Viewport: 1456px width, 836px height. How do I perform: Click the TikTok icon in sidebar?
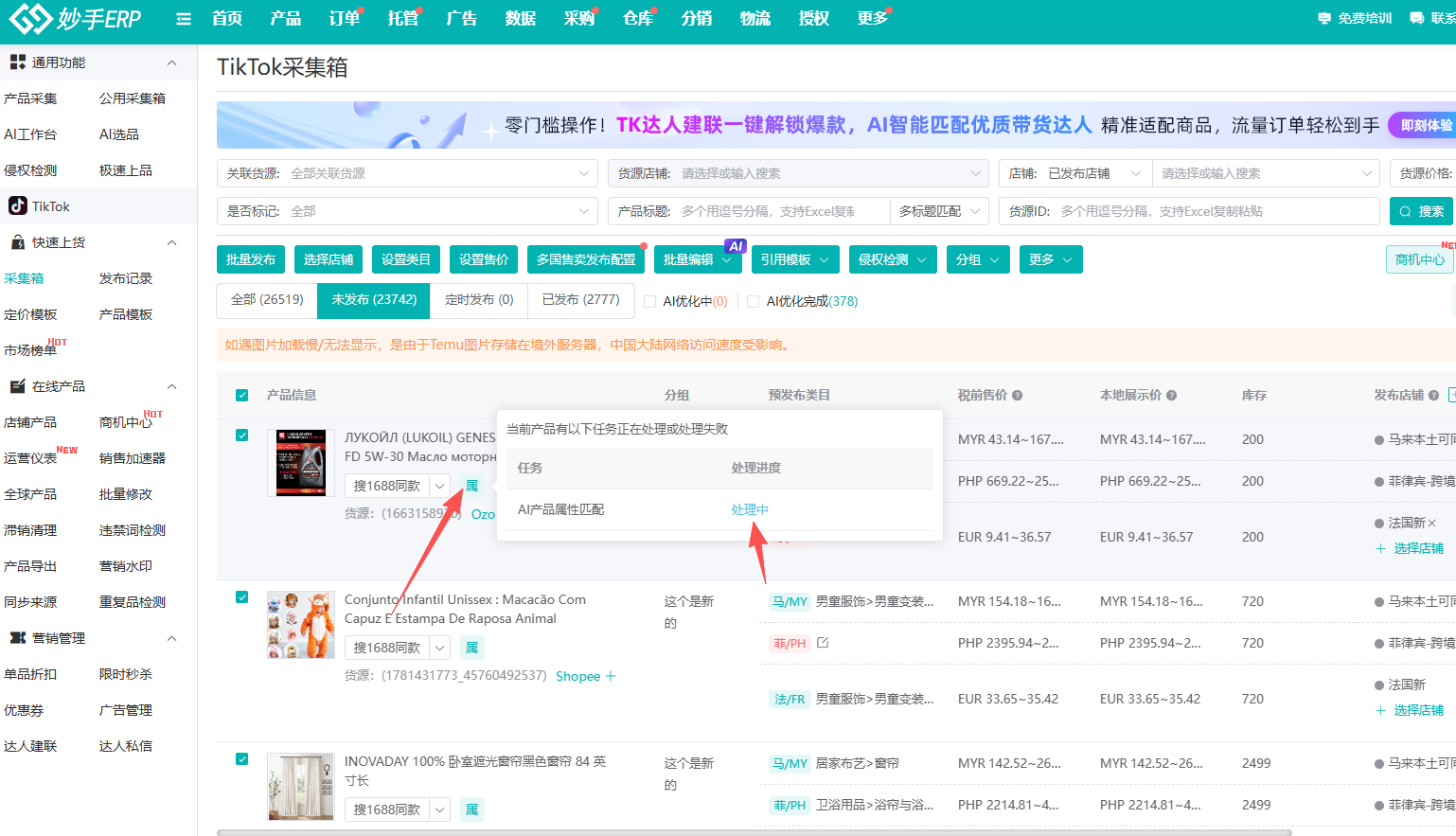pyautogui.click(x=18, y=205)
